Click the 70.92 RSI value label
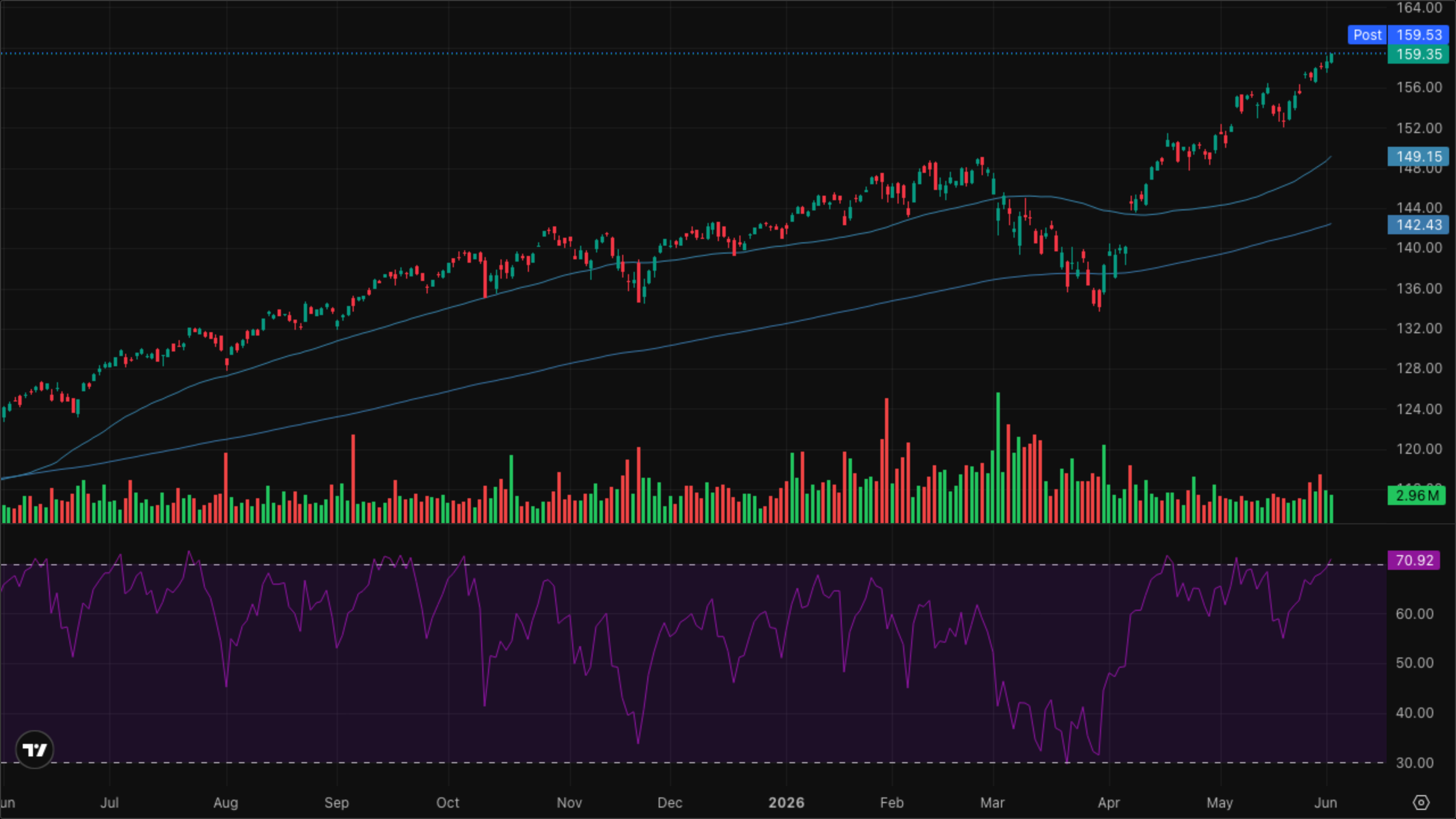 [1414, 560]
